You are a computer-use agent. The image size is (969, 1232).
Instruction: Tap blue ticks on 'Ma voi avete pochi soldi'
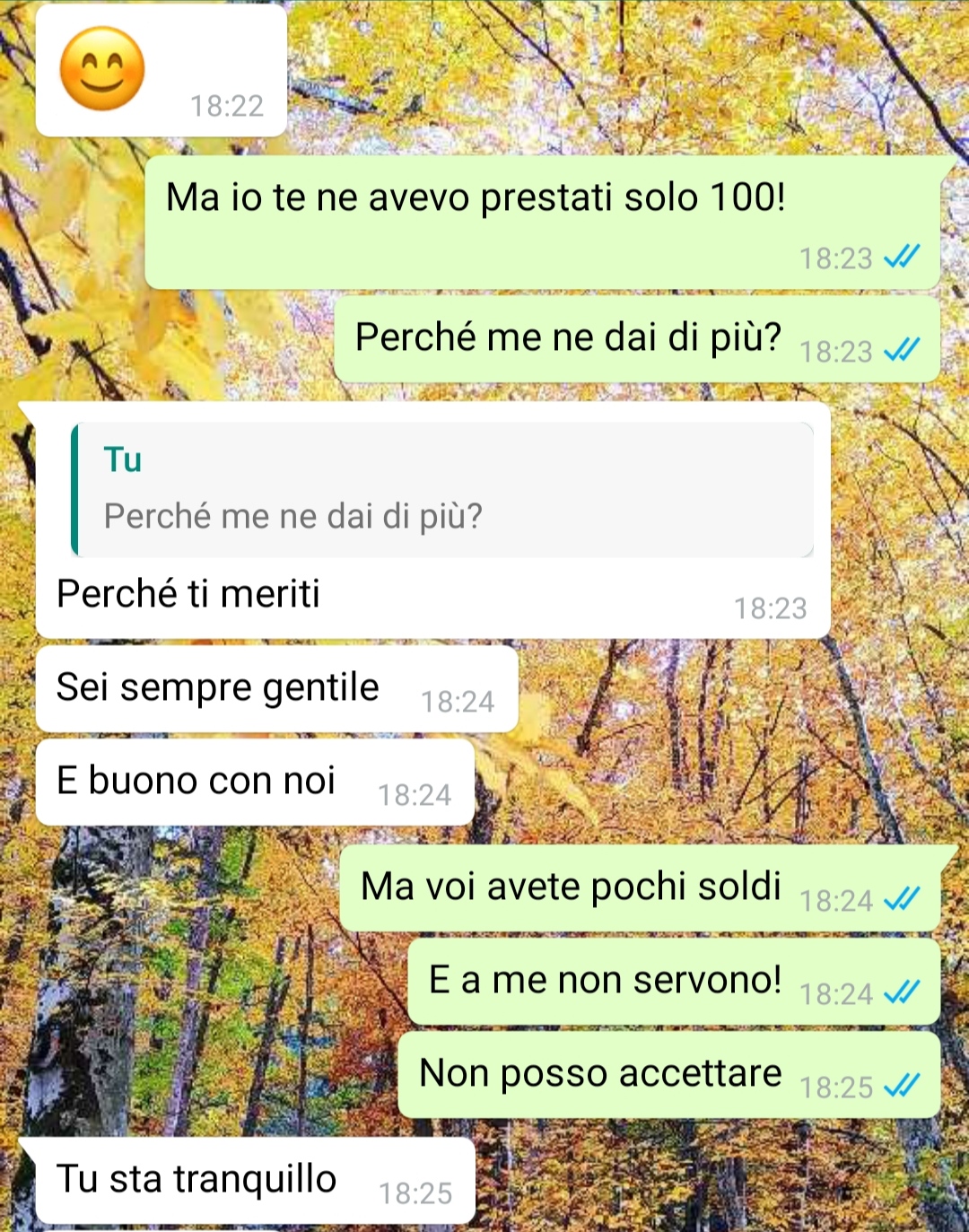902,899
